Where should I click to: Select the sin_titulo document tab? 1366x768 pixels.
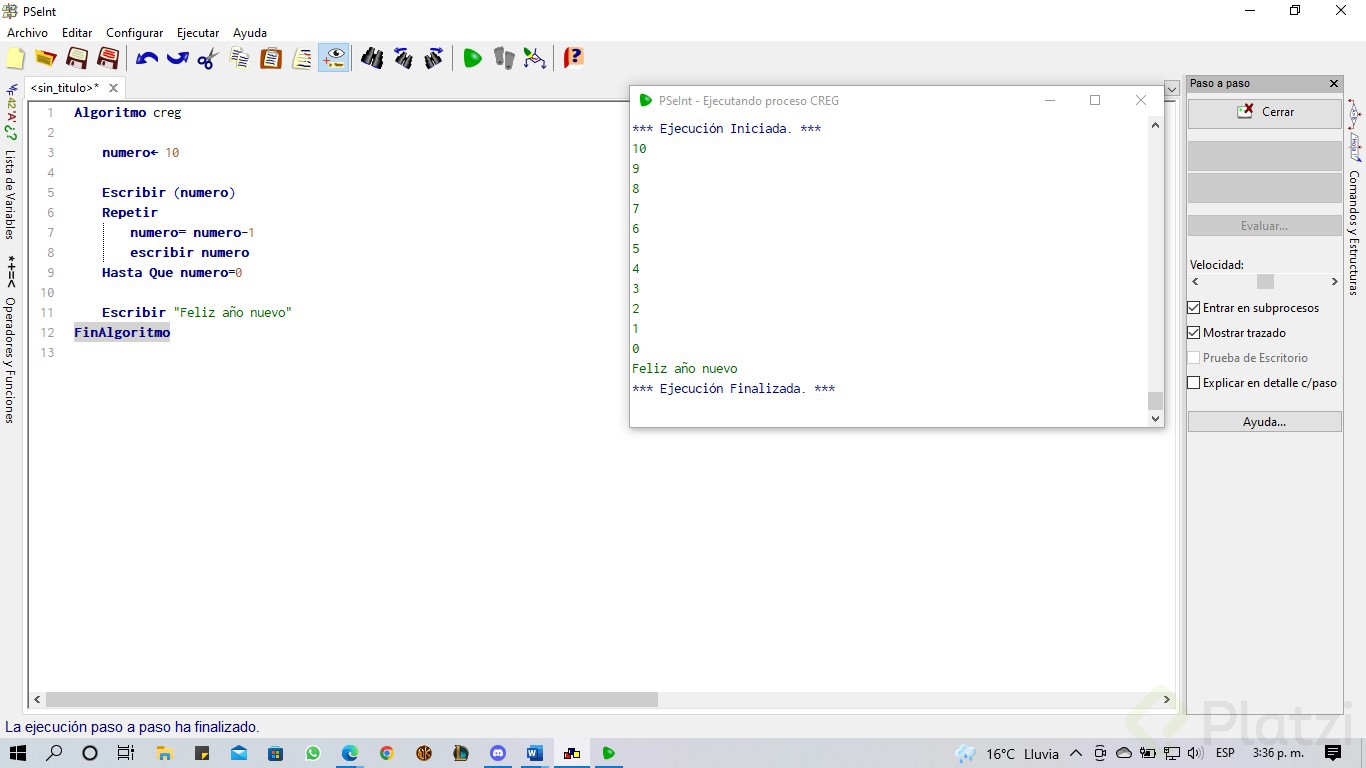pyautogui.click(x=65, y=88)
